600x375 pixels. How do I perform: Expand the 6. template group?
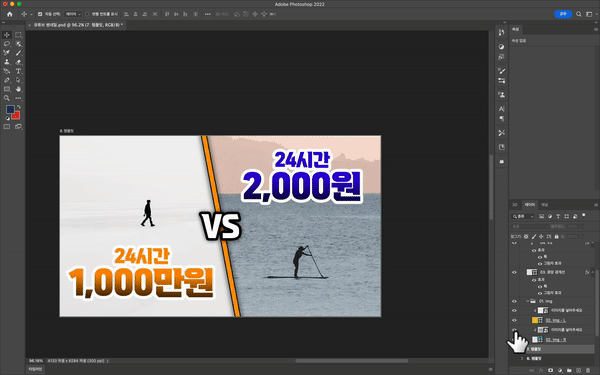(522, 359)
